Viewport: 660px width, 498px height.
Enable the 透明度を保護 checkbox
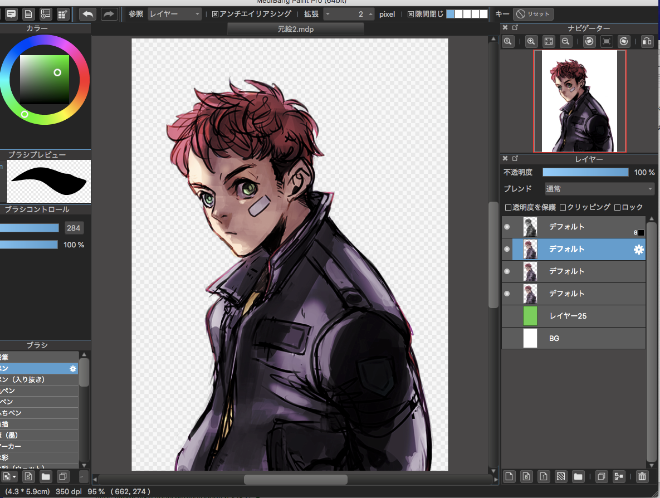(x=508, y=207)
